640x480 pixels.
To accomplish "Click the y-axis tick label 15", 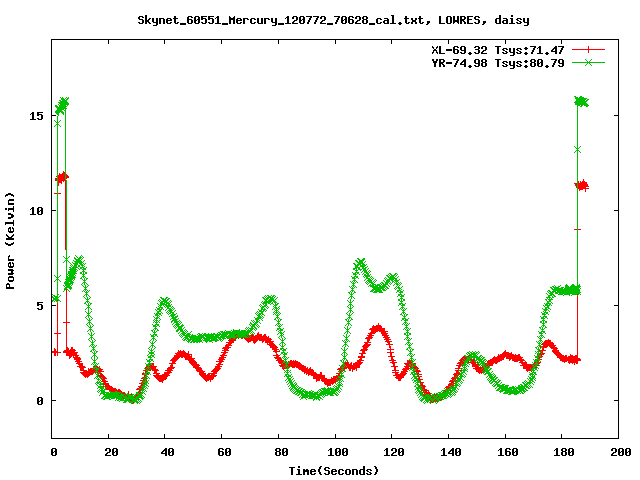I will pyautogui.click(x=36, y=116).
